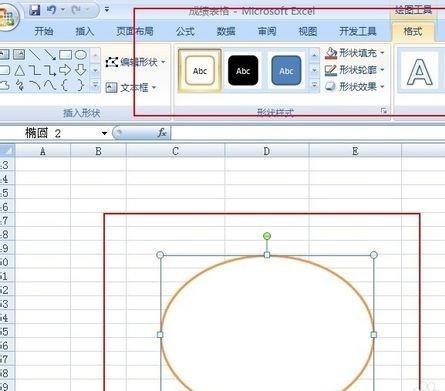The image size is (445, 391).
Task: Click the Undo arrow icon
Action: tap(51, 10)
